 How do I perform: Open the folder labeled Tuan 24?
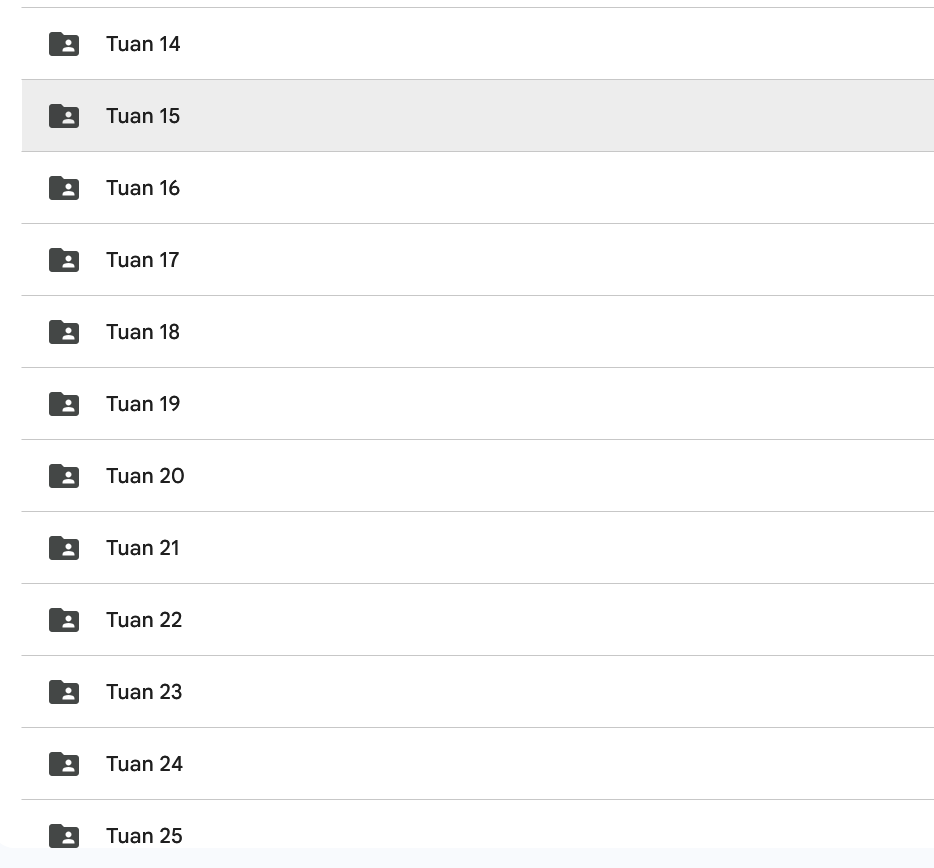[144, 764]
